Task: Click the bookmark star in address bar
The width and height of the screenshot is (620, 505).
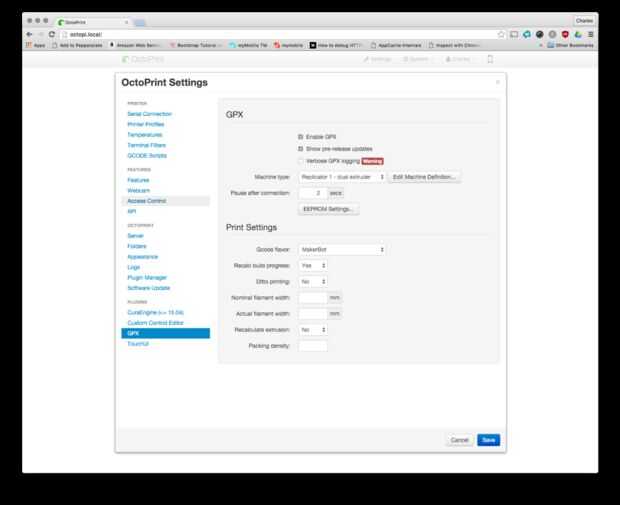Action: coord(501,34)
